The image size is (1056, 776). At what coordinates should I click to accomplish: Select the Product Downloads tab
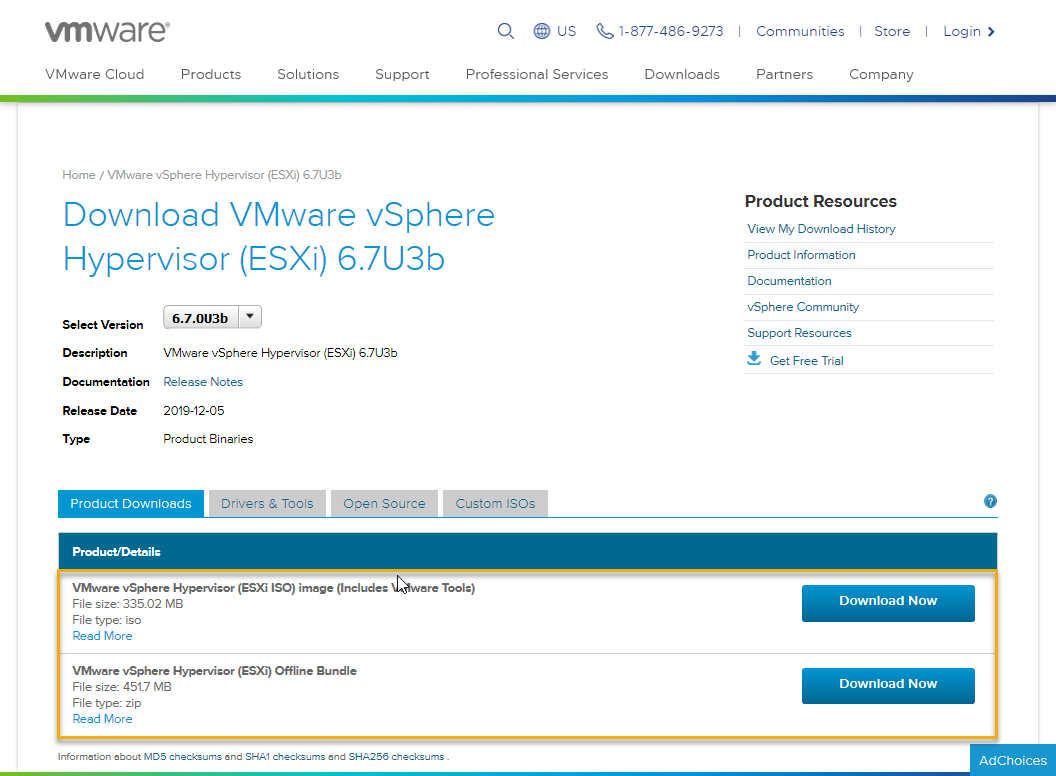coord(131,504)
